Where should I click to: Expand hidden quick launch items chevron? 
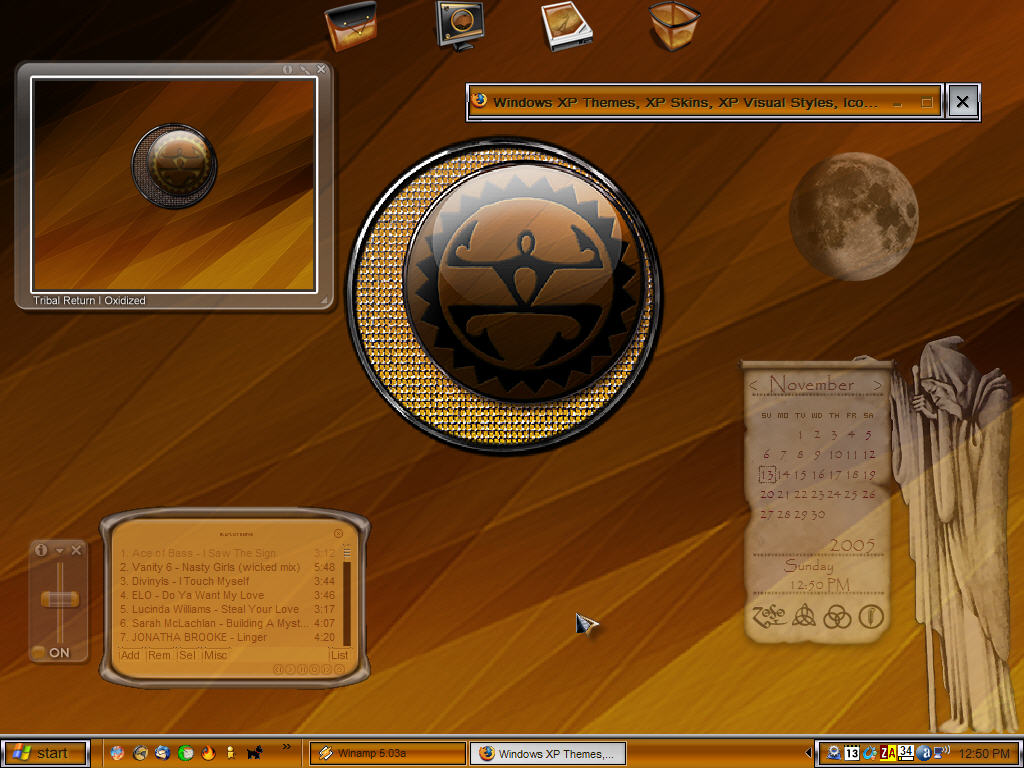pyautogui.click(x=287, y=746)
